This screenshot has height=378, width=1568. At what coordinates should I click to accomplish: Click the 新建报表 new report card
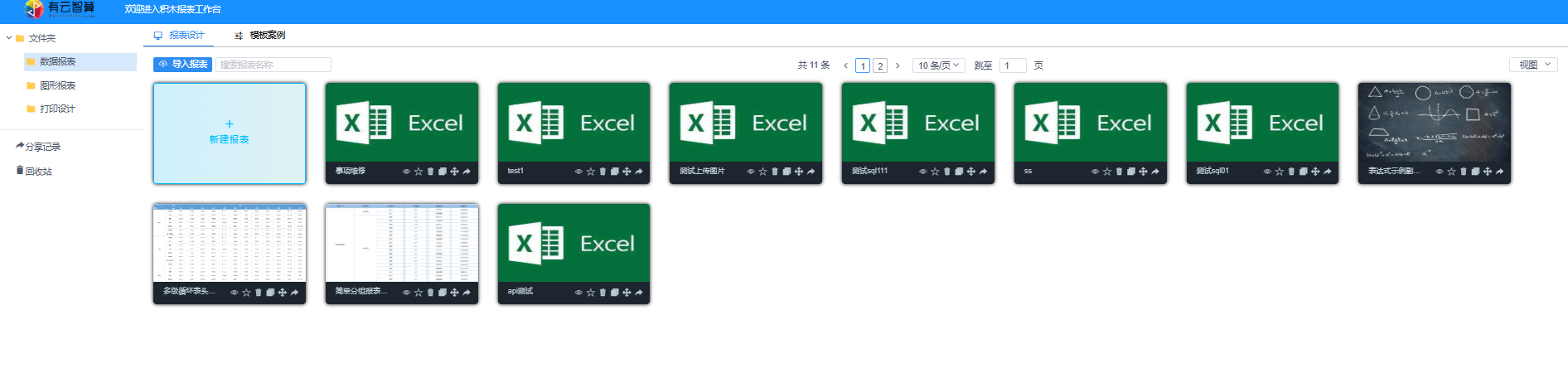pyautogui.click(x=230, y=133)
